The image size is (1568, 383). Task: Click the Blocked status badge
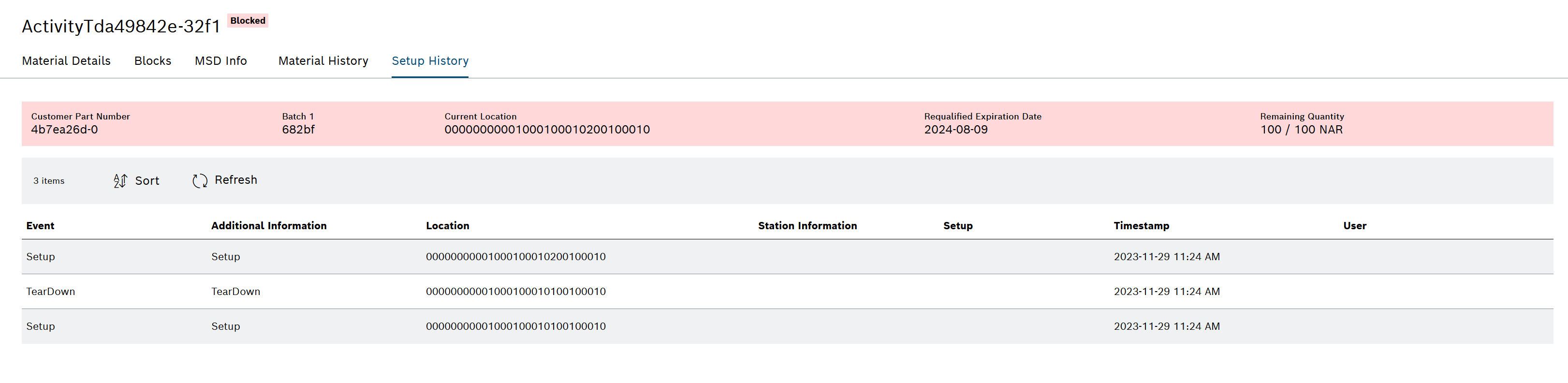pyautogui.click(x=248, y=21)
